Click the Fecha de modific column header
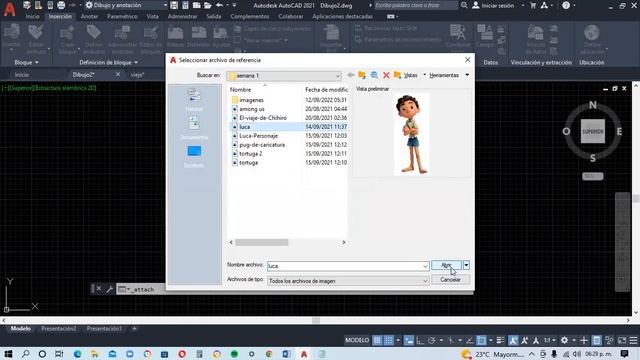The height and width of the screenshot is (360, 640). 327,89
